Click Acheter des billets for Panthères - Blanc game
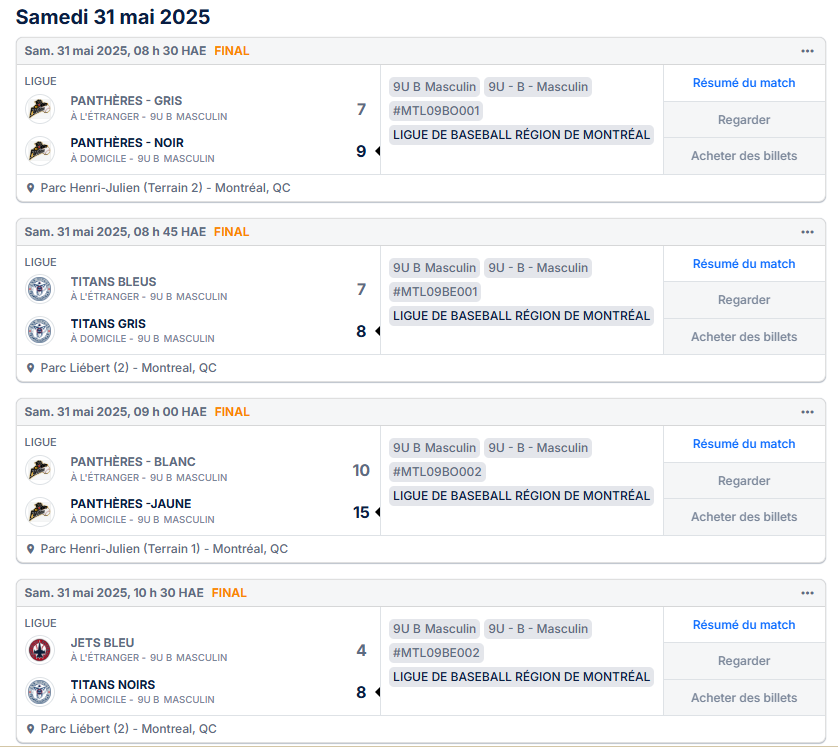This screenshot has height=747, width=838. [x=744, y=517]
